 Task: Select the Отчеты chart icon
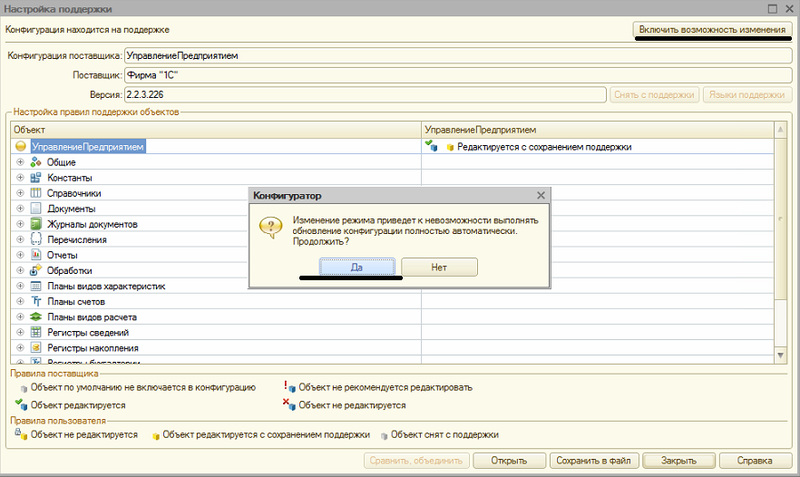click(x=36, y=255)
